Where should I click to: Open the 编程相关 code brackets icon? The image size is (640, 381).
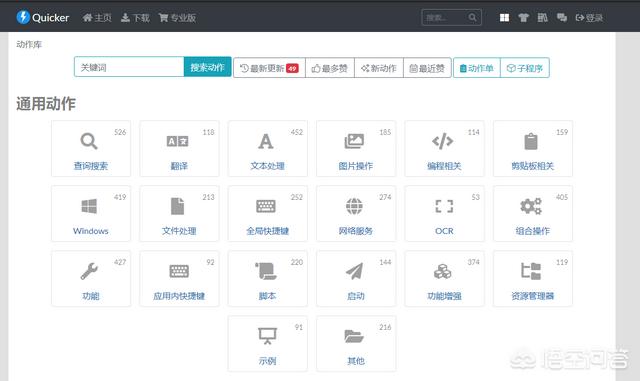coord(442,141)
